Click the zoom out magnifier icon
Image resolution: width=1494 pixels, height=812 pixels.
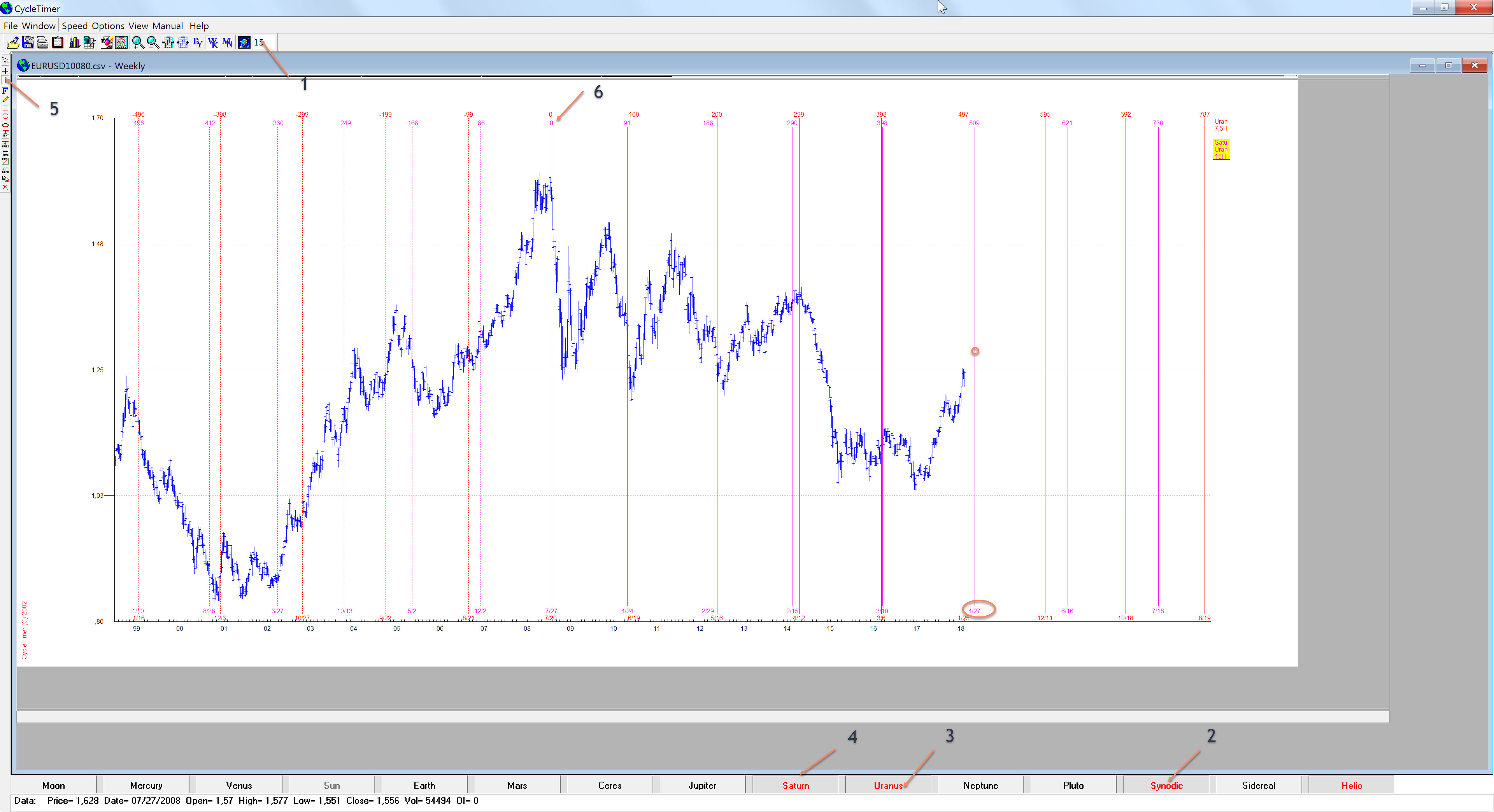(153, 42)
